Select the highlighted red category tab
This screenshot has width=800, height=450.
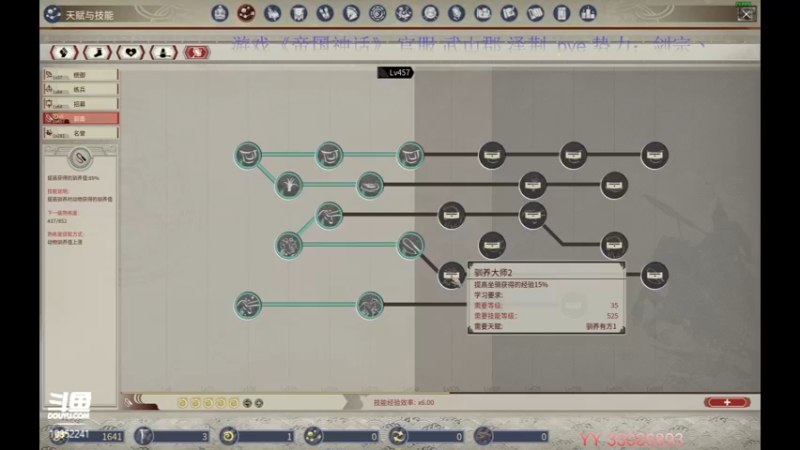point(197,52)
